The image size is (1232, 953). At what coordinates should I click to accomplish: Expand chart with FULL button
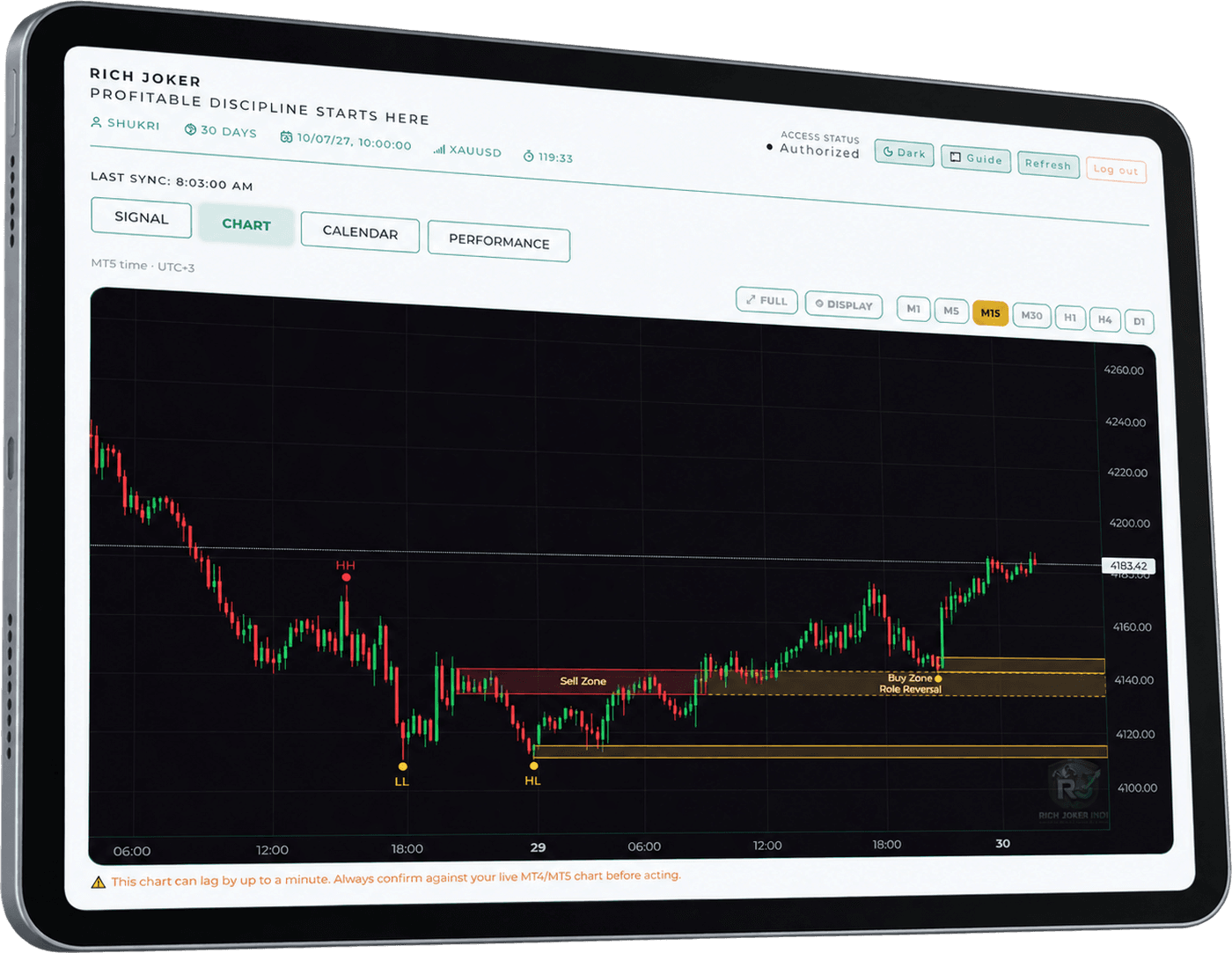click(766, 301)
